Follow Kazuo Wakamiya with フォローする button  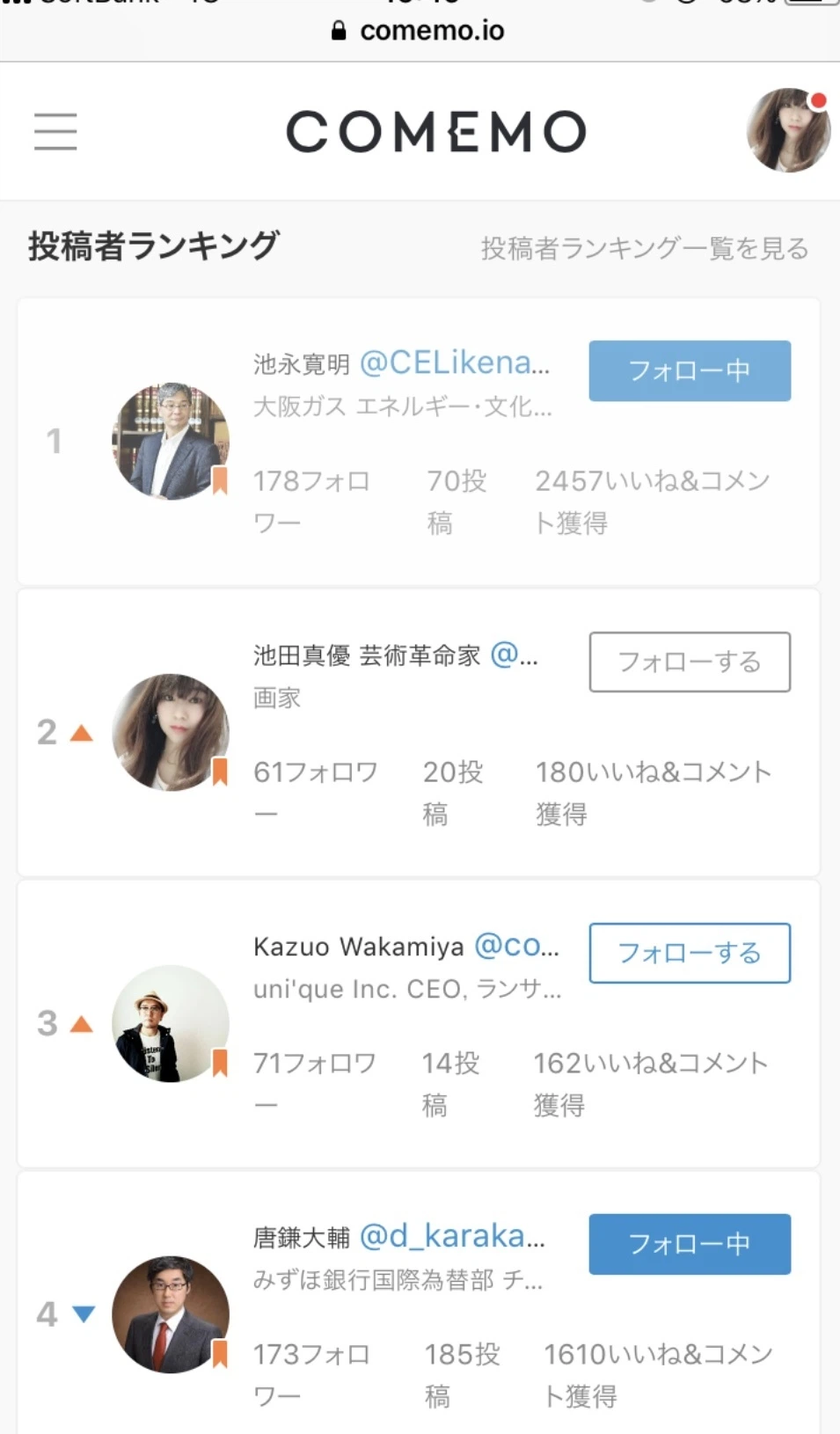click(690, 953)
